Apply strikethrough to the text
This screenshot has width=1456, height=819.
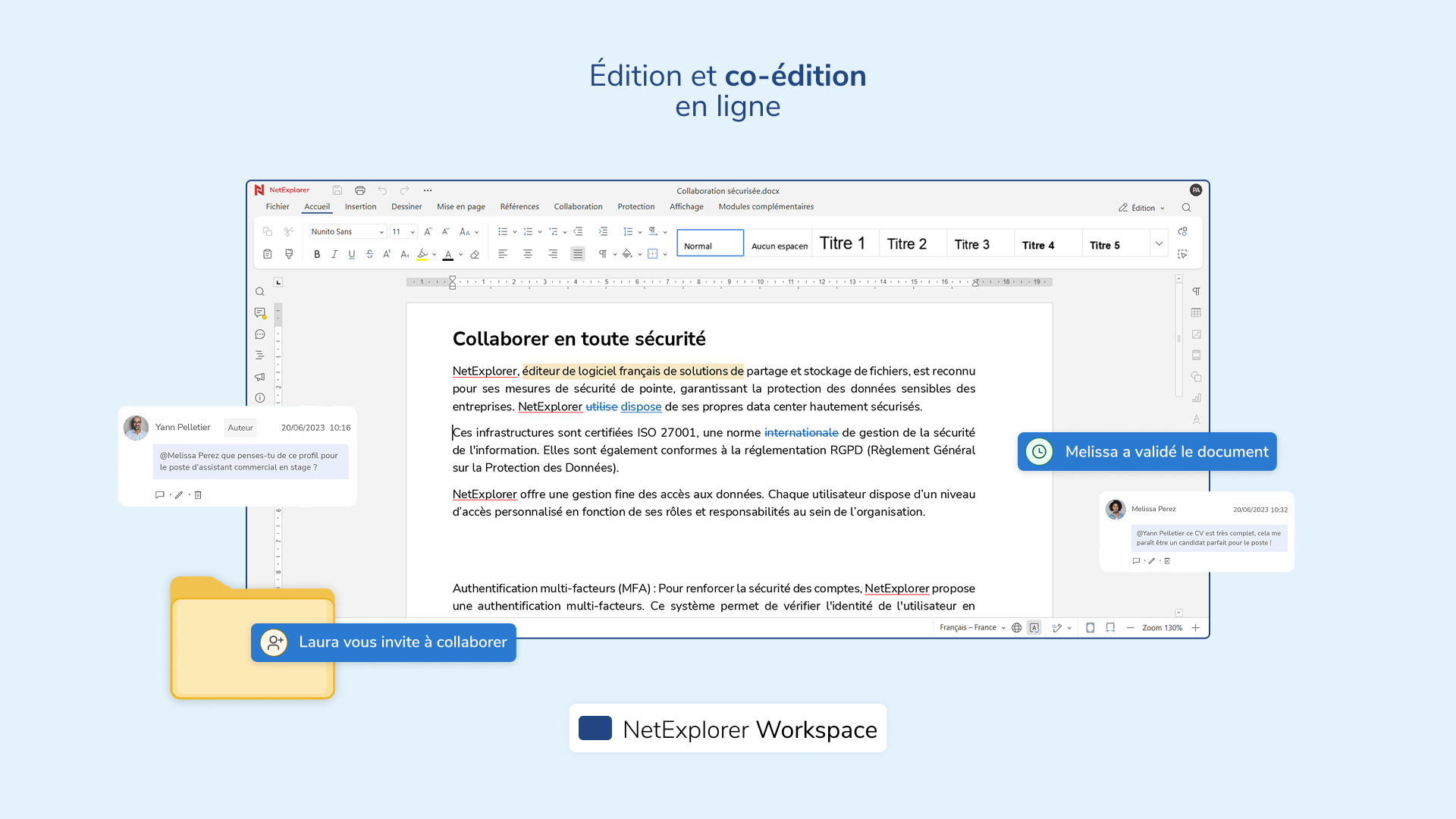pos(369,254)
